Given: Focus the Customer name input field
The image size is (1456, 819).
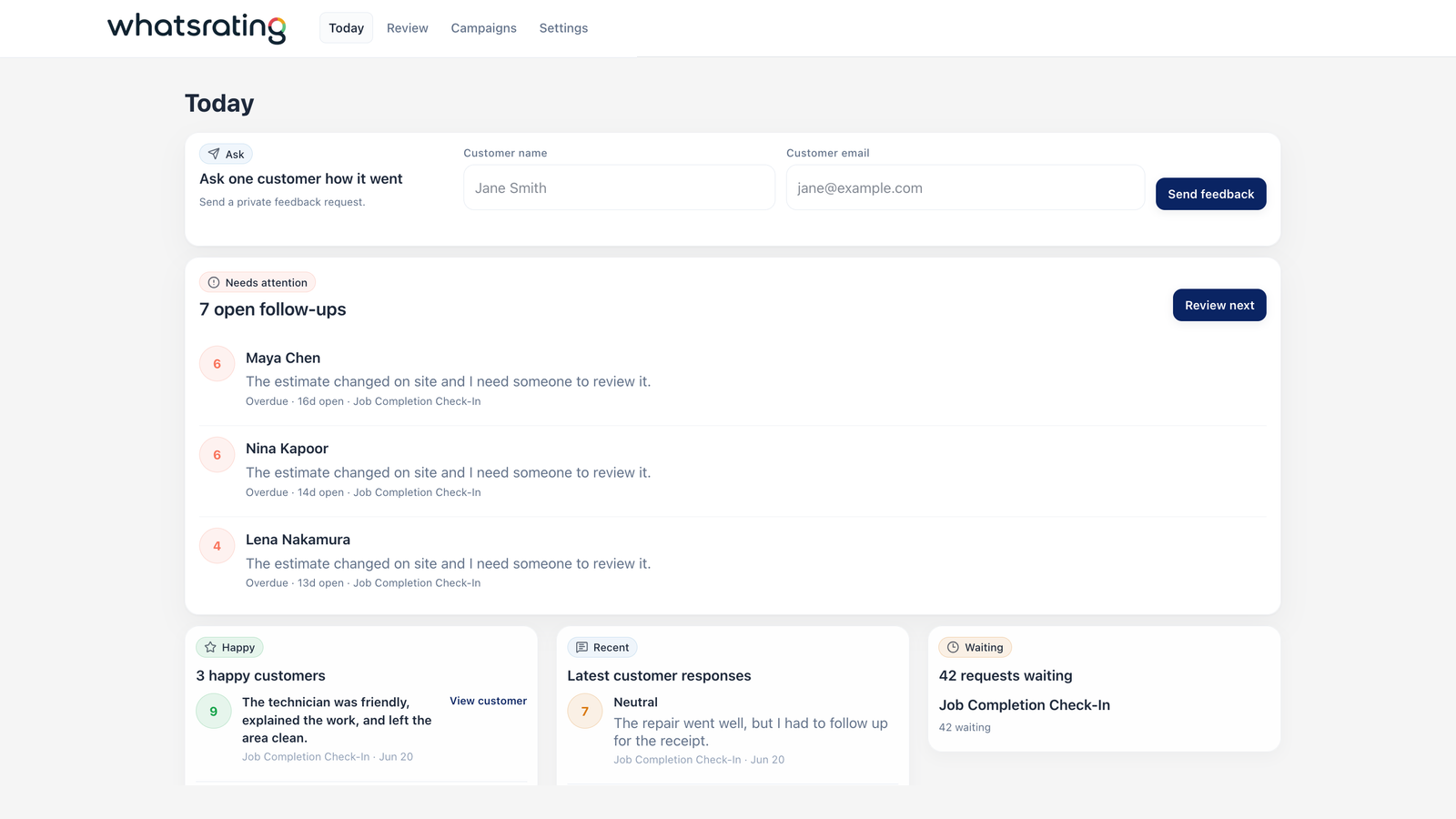Looking at the screenshot, I should (x=619, y=187).
